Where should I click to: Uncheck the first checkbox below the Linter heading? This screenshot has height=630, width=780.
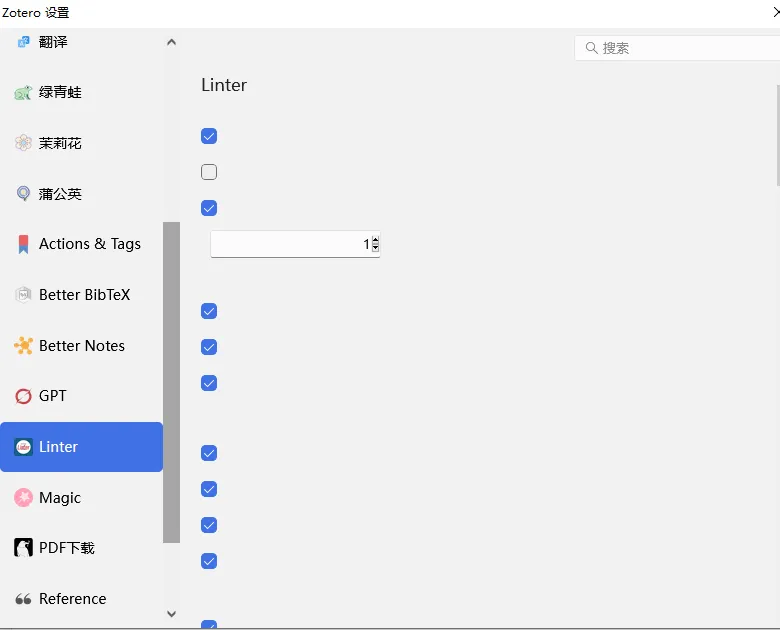coord(209,136)
